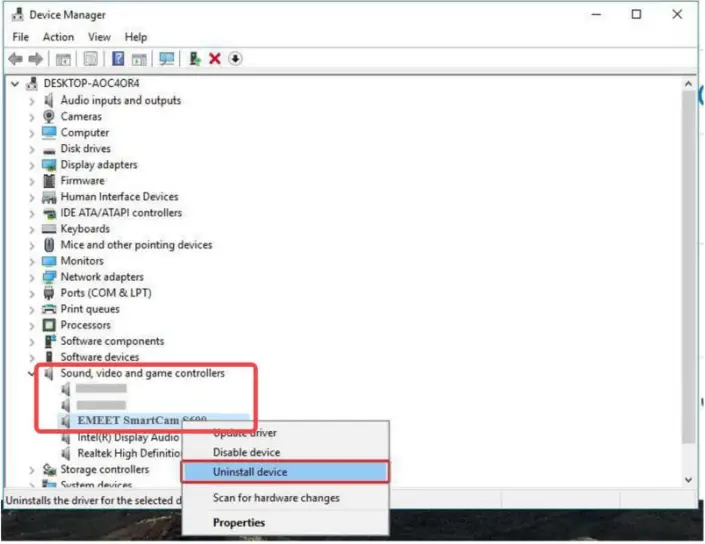Click the Back arrow toolbar icon
The height and width of the screenshot is (544, 705).
coord(16,59)
